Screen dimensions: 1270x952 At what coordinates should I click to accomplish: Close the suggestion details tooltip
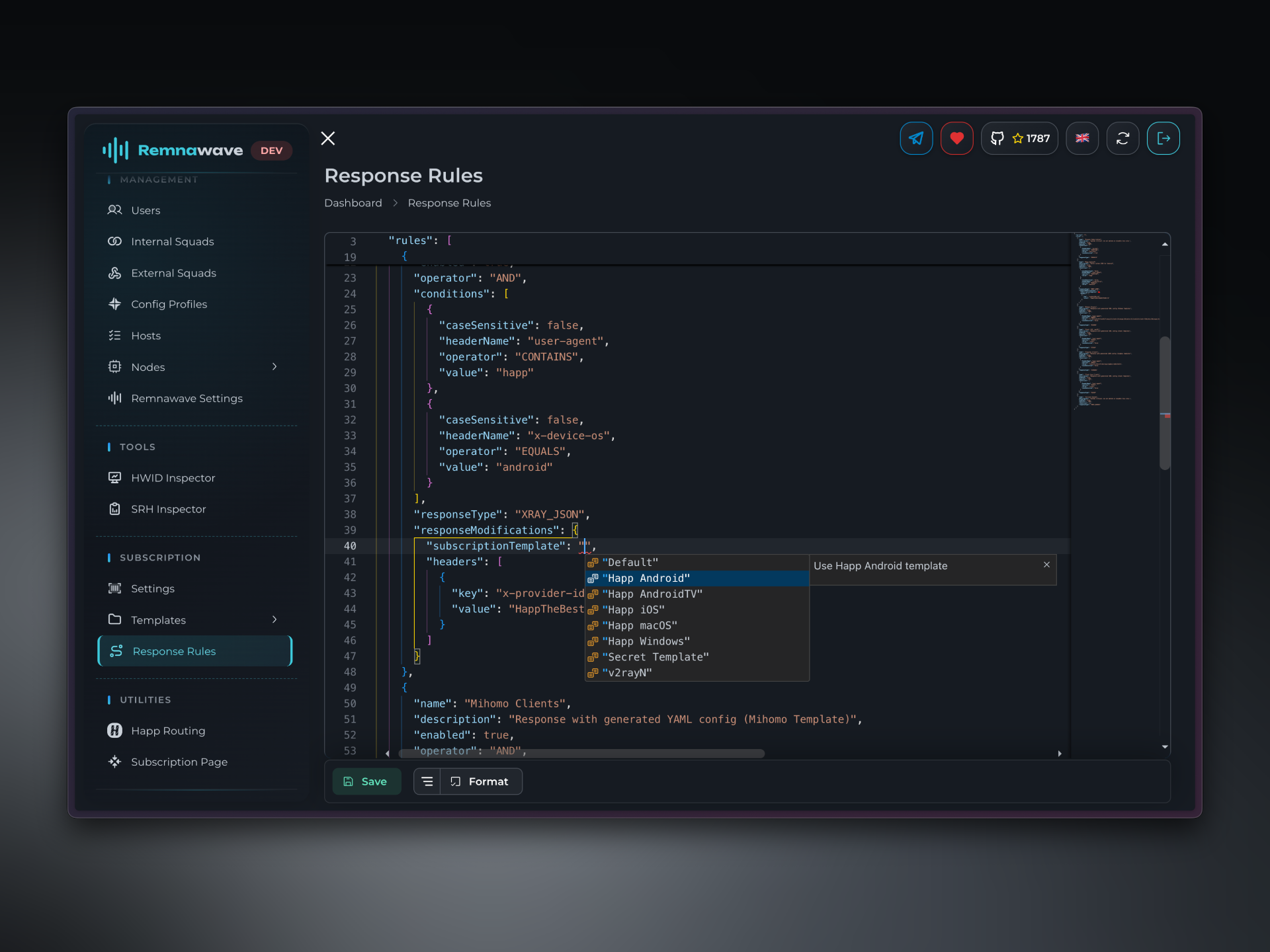pyautogui.click(x=1046, y=565)
